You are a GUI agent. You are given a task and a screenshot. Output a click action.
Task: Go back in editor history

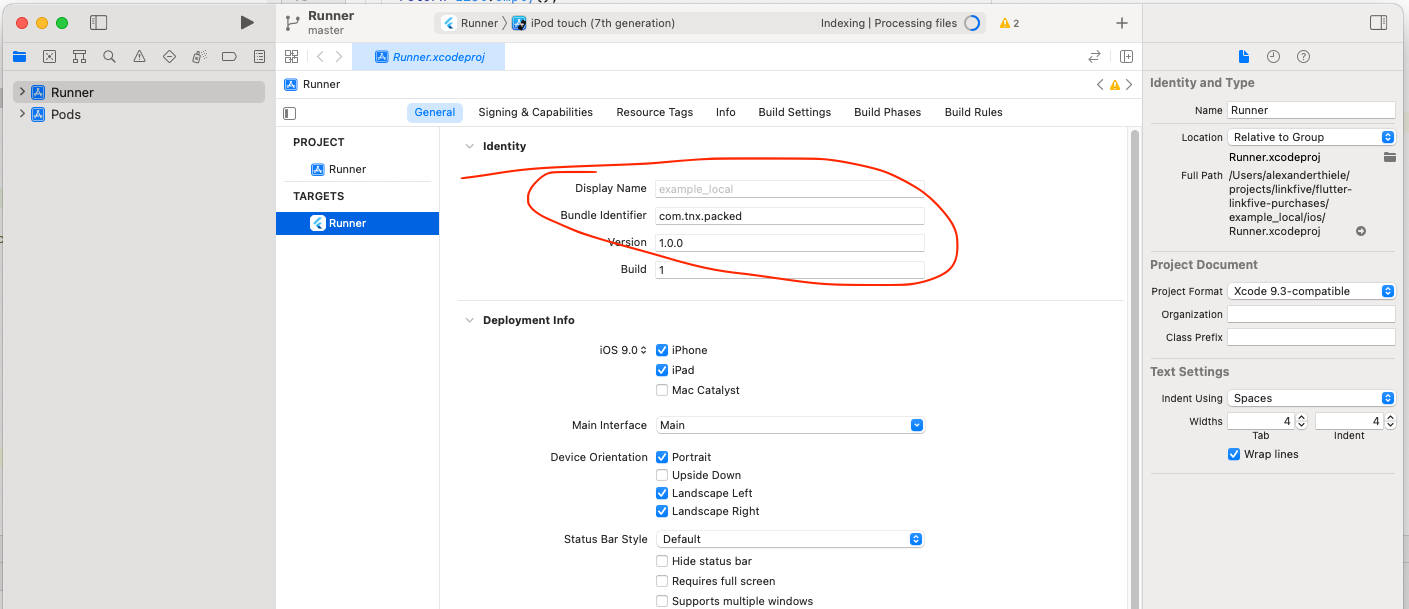[x=319, y=57]
